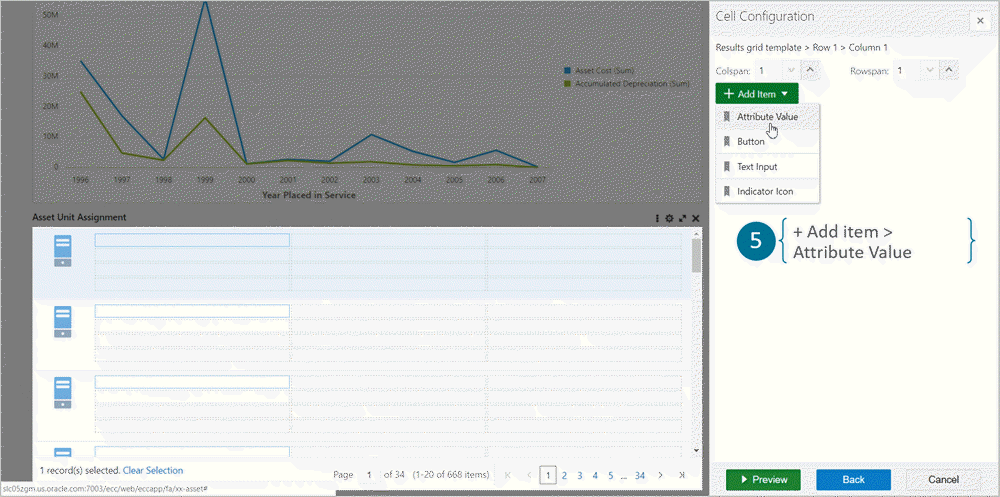Click the Clear Selection link
The width and height of the screenshot is (1000, 497).
153,470
